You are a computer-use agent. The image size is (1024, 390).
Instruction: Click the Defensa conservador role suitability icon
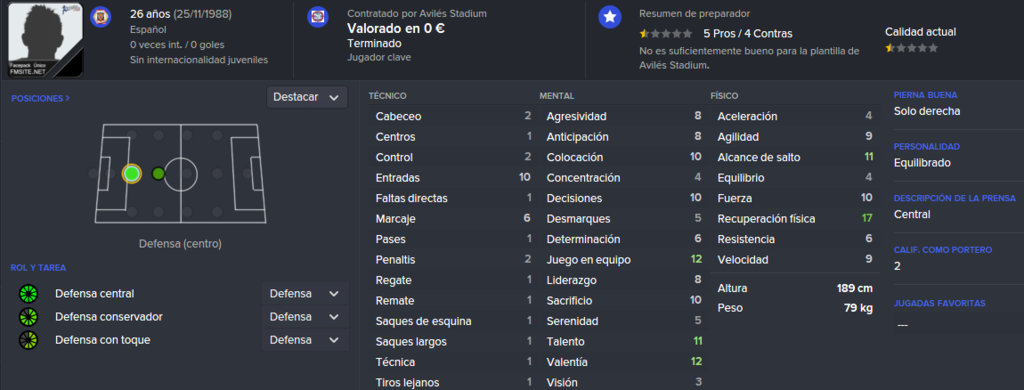pyautogui.click(x=29, y=317)
